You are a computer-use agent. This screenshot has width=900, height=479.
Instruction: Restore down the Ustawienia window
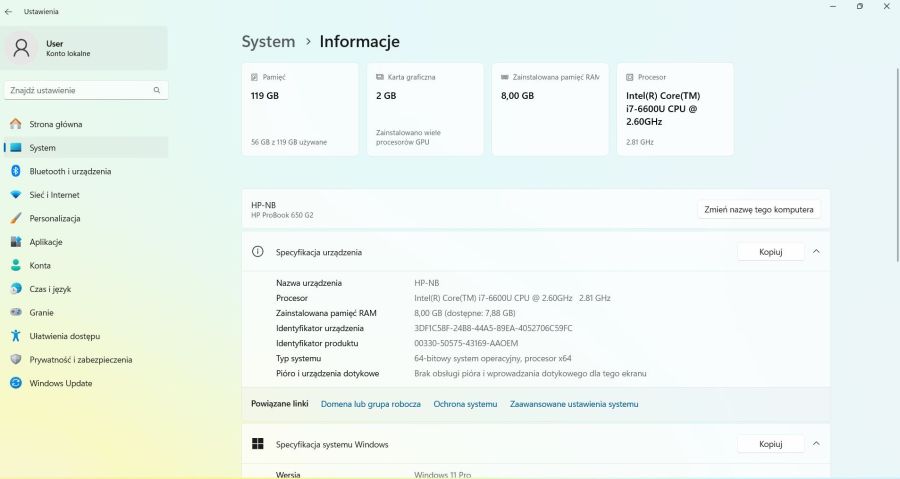pos(860,6)
